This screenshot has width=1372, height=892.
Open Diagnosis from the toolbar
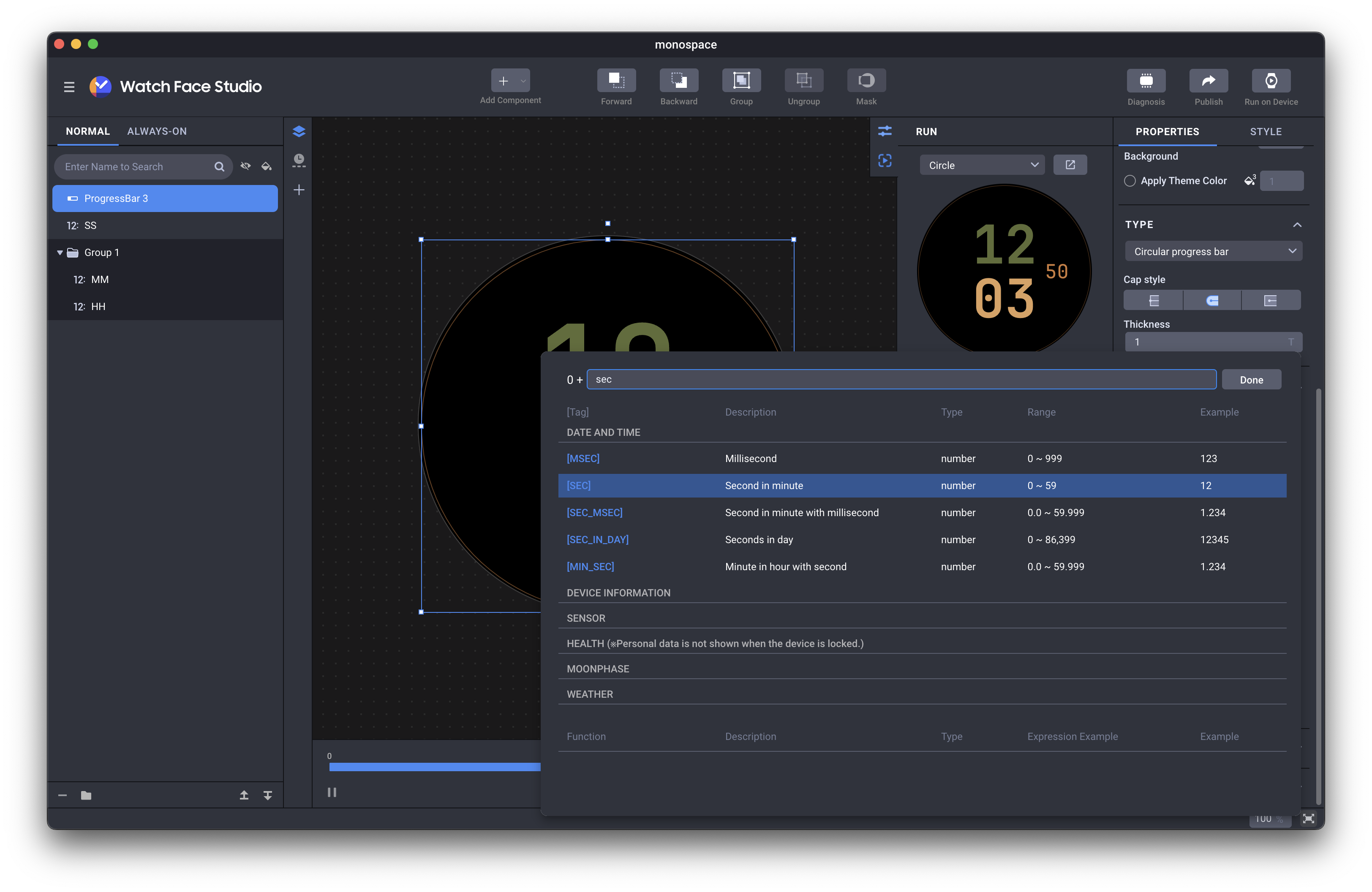1146,81
